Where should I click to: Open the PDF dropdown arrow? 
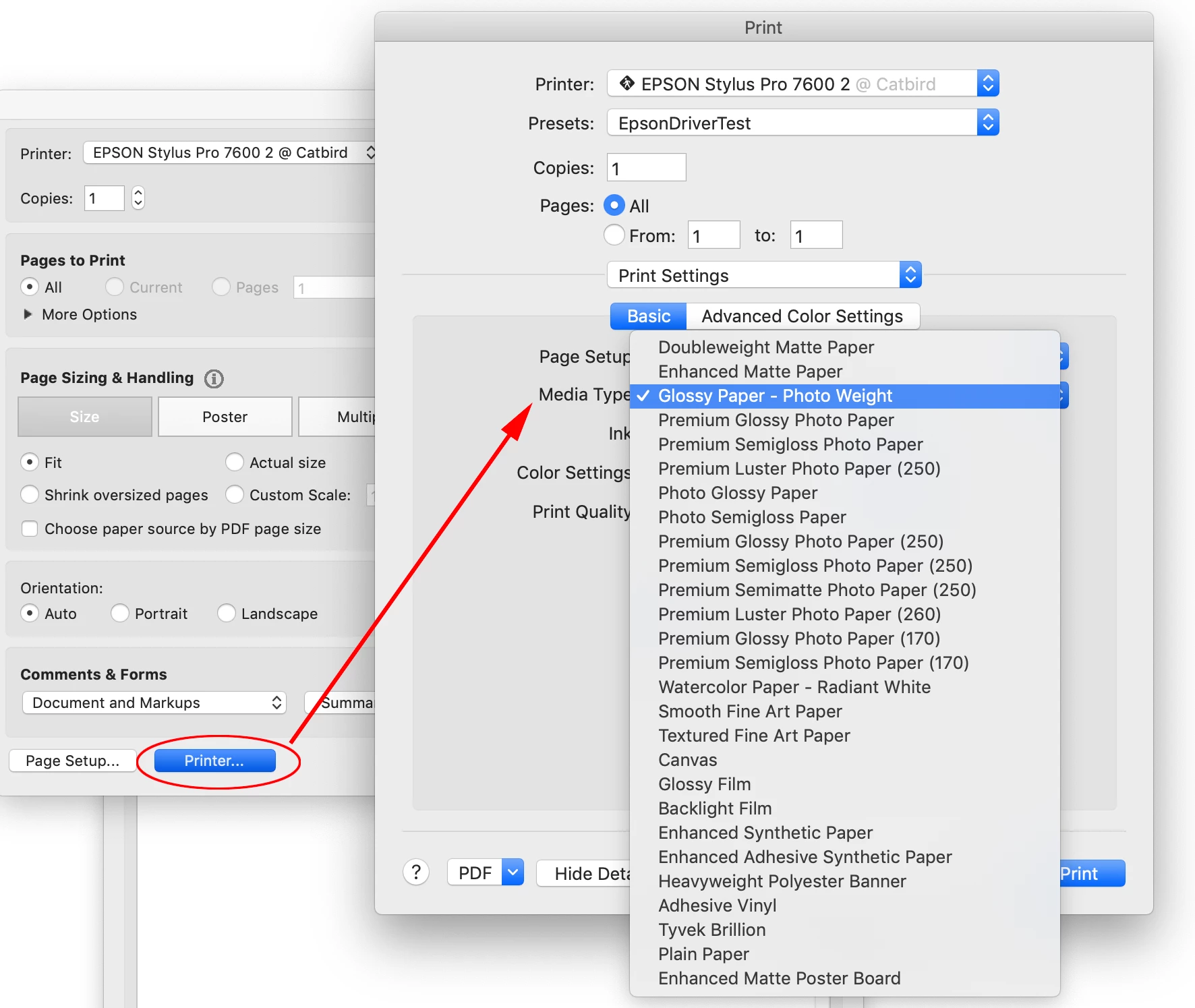(513, 872)
